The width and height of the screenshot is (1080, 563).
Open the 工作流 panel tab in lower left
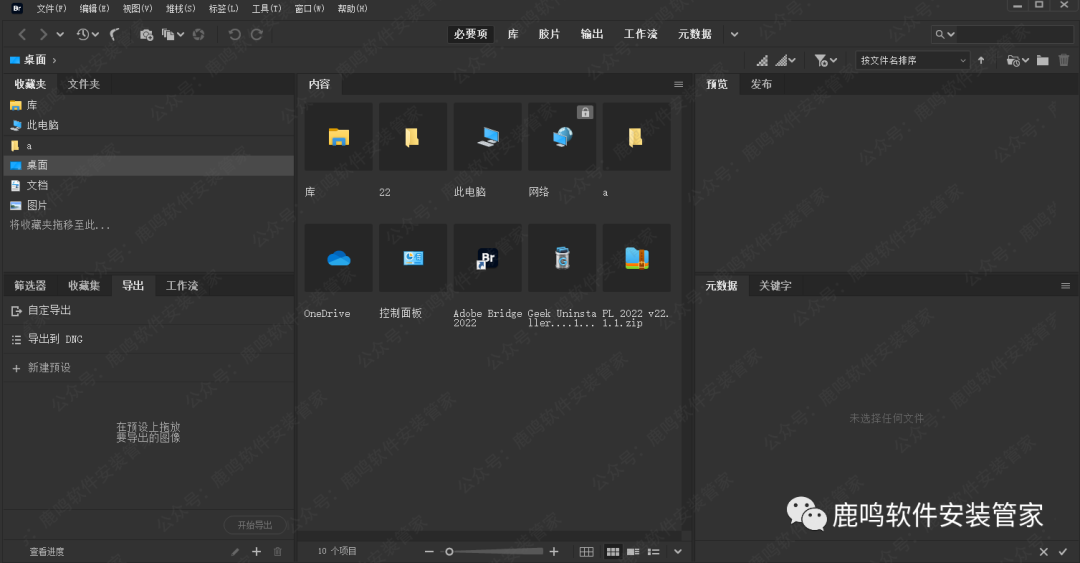(182, 285)
